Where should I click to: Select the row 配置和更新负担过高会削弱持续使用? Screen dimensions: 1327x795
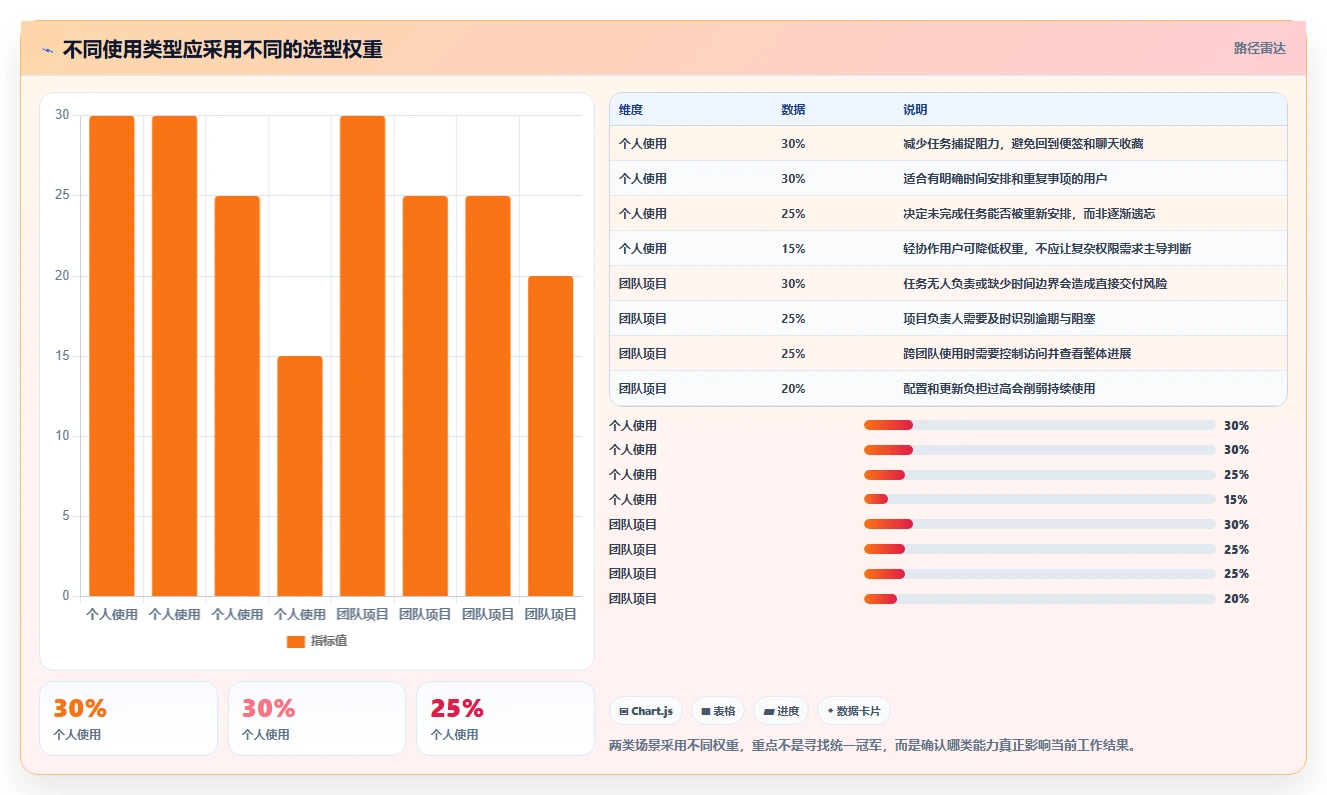948,389
